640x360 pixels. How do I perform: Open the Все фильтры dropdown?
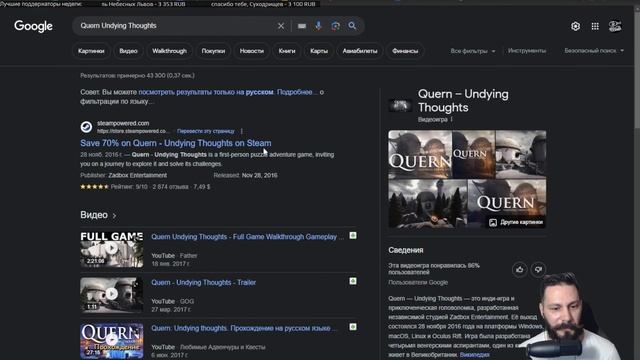tap(473, 51)
